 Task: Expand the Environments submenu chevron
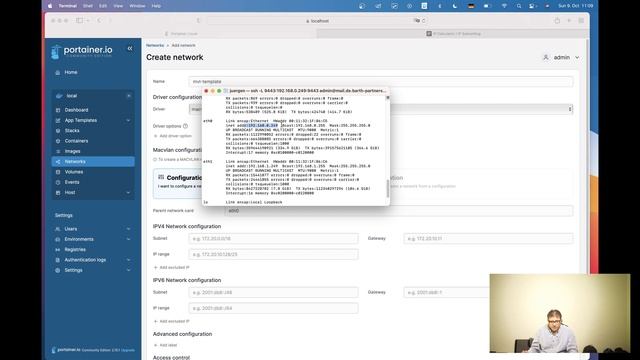[x=128, y=239]
